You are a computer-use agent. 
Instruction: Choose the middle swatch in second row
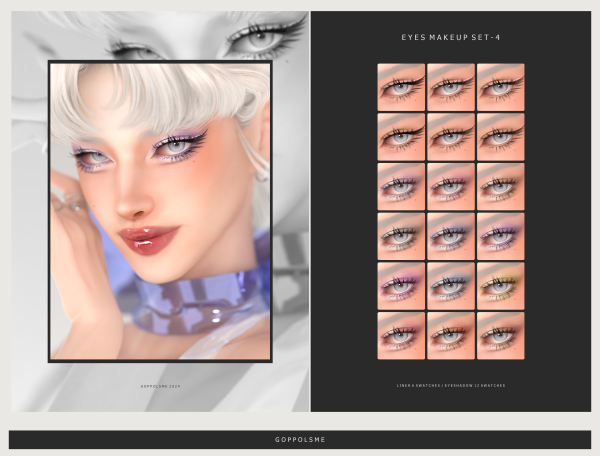451,136
